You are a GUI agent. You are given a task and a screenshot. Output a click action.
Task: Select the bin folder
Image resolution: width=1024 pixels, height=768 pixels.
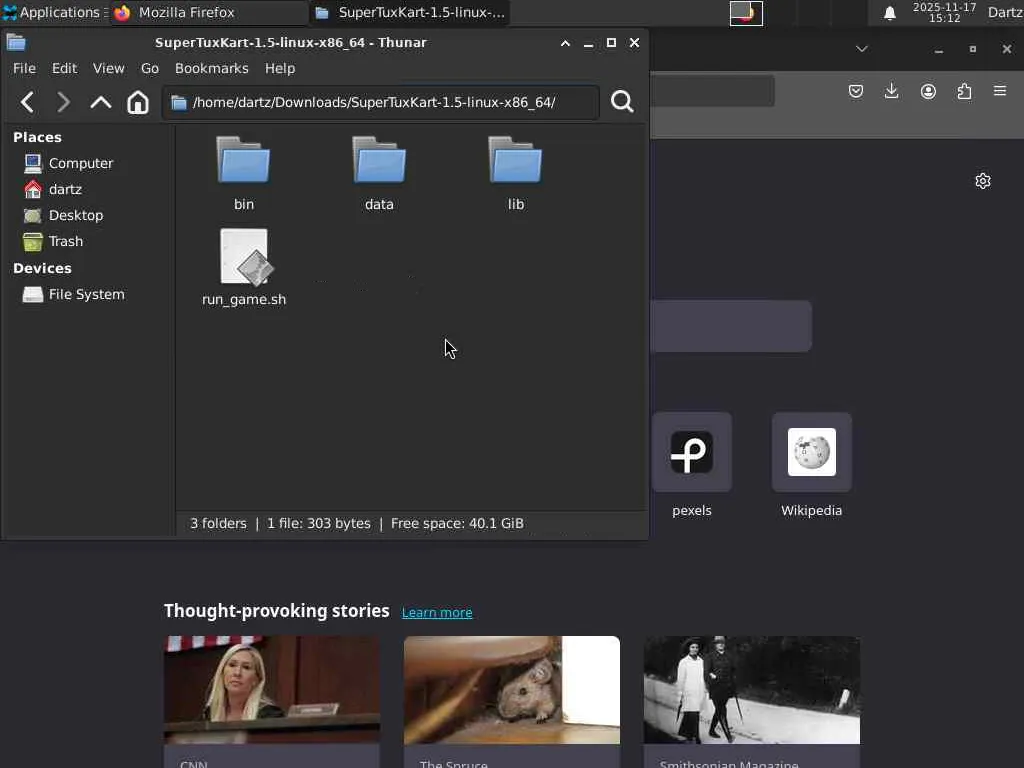(244, 174)
